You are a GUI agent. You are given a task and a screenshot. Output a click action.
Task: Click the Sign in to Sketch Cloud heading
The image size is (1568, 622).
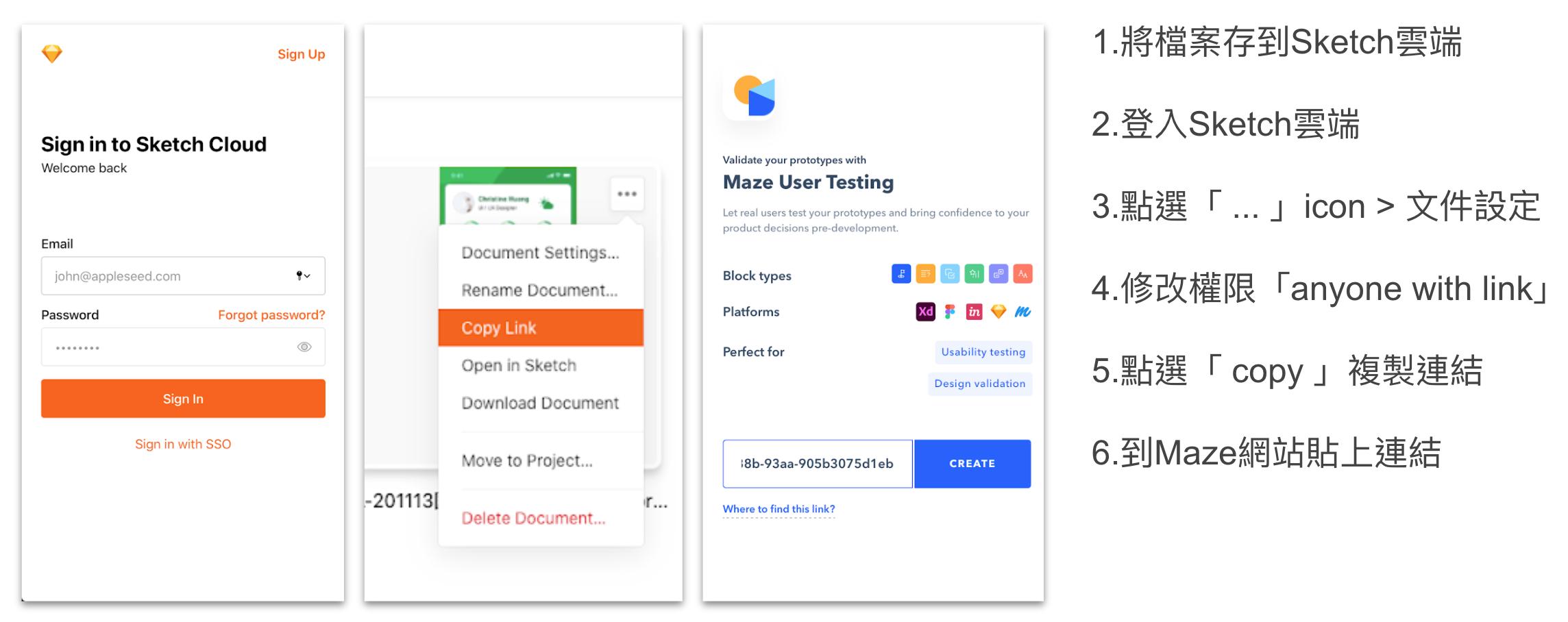[x=154, y=145]
